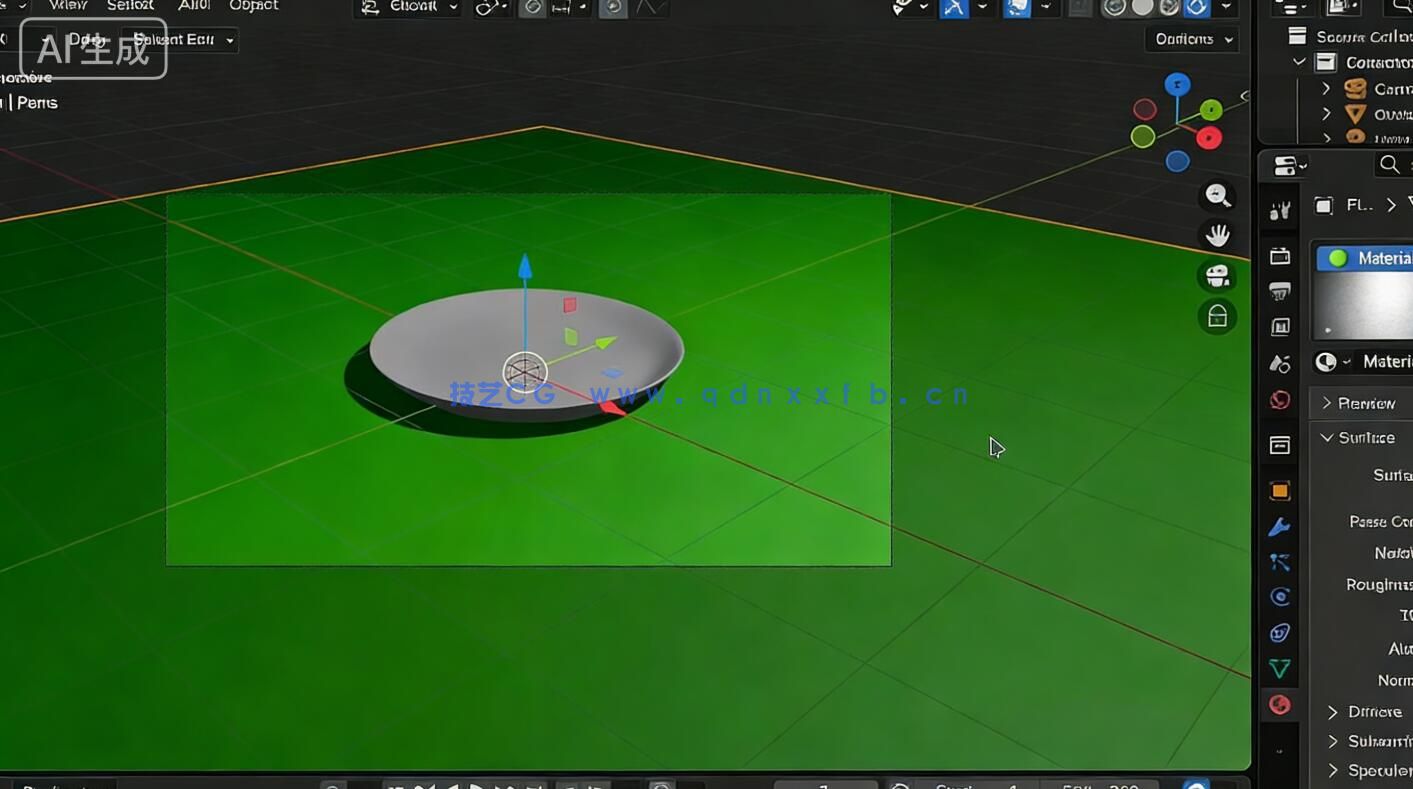This screenshot has width=1413, height=789.
Task: Open the Options dropdown in the viewport
Action: click(1190, 39)
